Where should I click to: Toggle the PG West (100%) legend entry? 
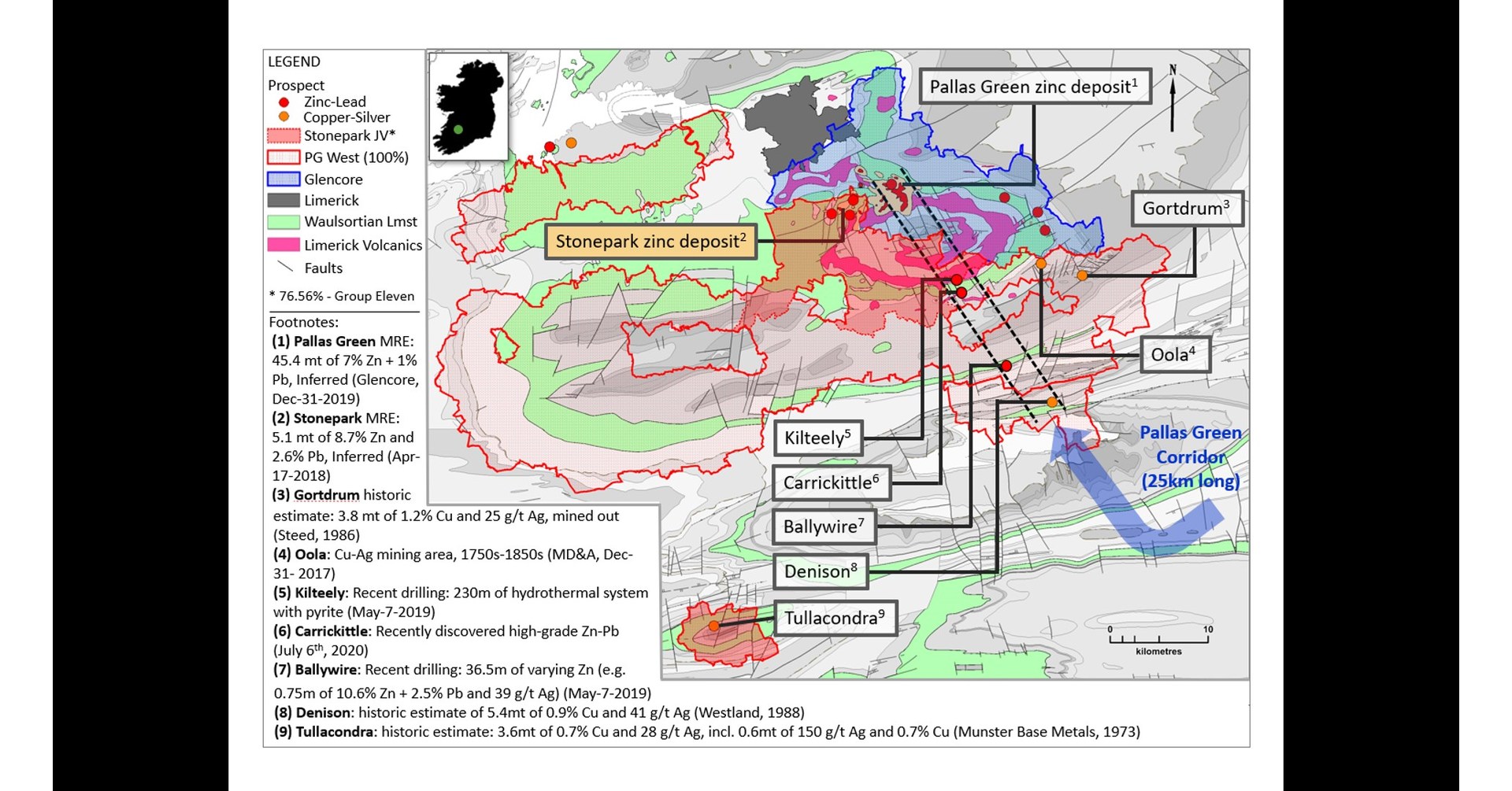coord(283,157)
